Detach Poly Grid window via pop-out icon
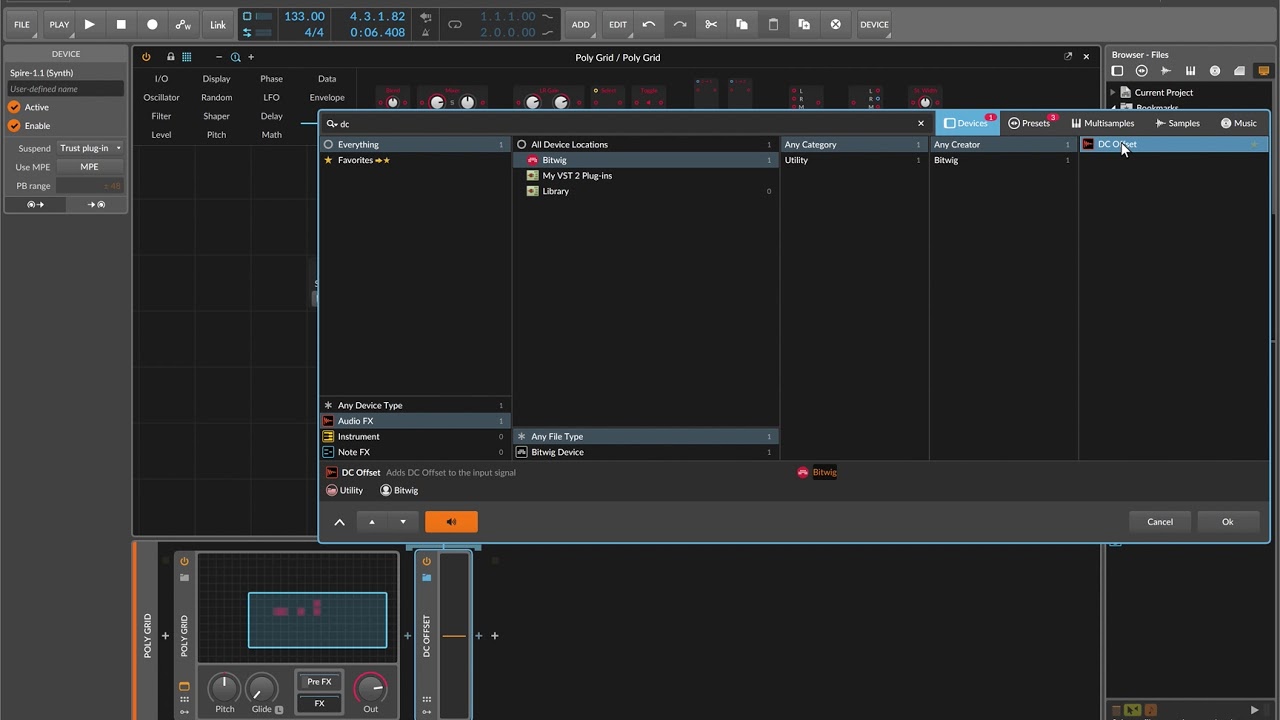This screenshot has width=1280, height=720. (x=1068, y=57)
